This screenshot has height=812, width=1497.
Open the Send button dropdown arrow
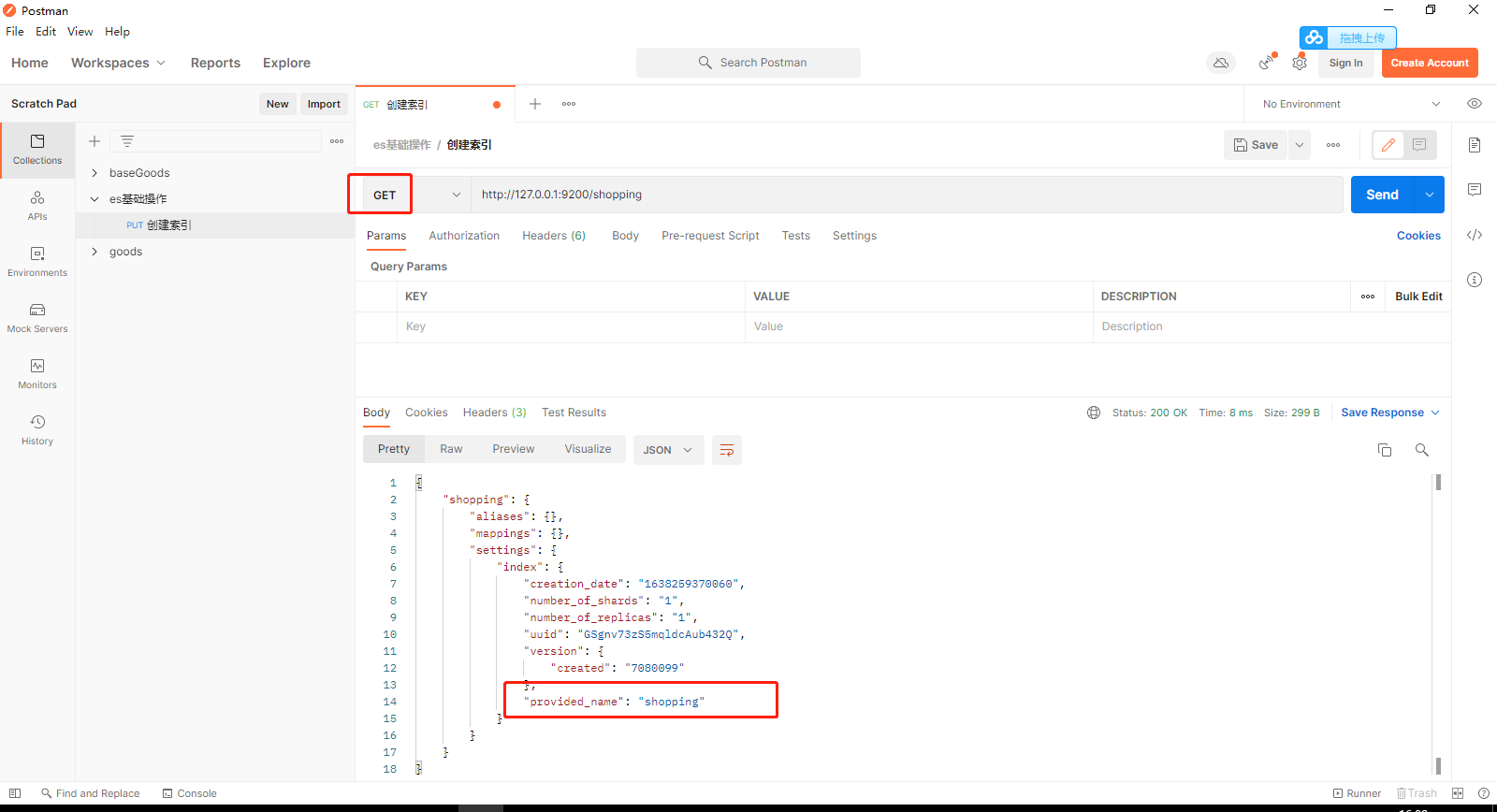pos(1430,195)
